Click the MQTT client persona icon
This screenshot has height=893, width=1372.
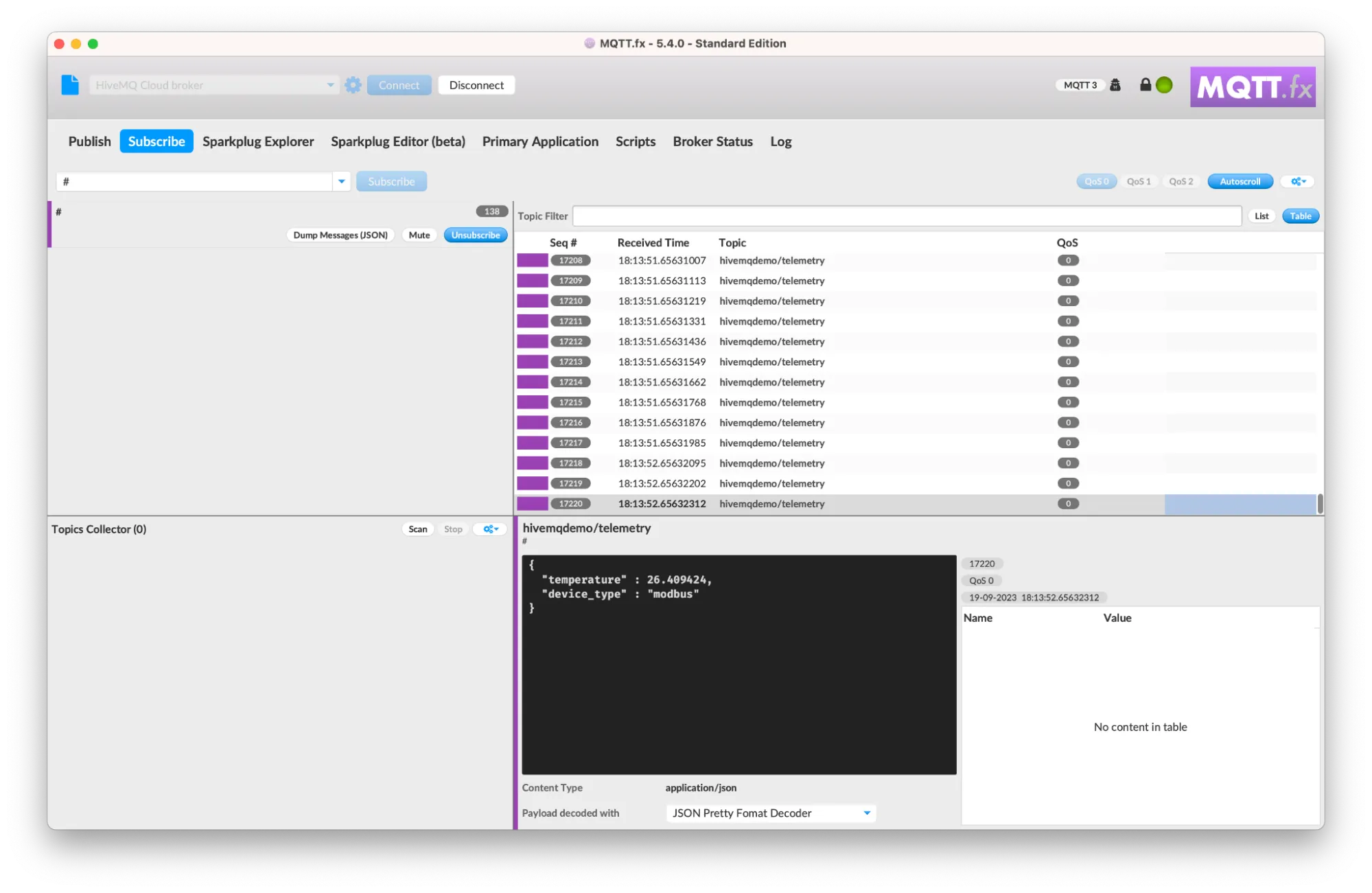coord(1115,85)
